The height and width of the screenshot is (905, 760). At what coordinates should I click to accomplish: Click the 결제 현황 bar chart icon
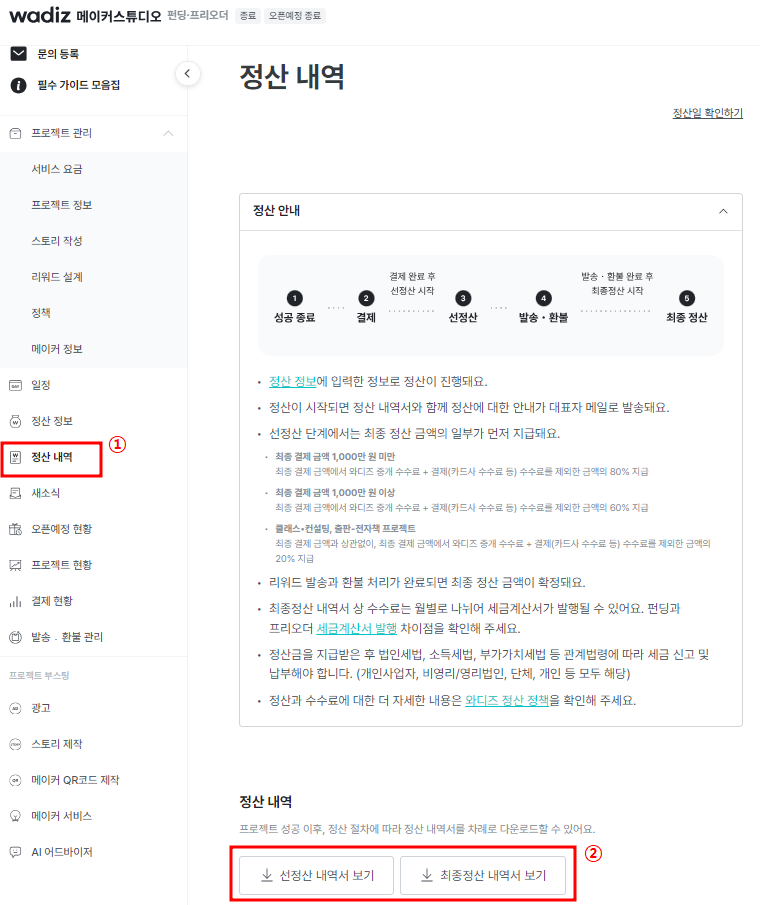[x=15, y=601]
